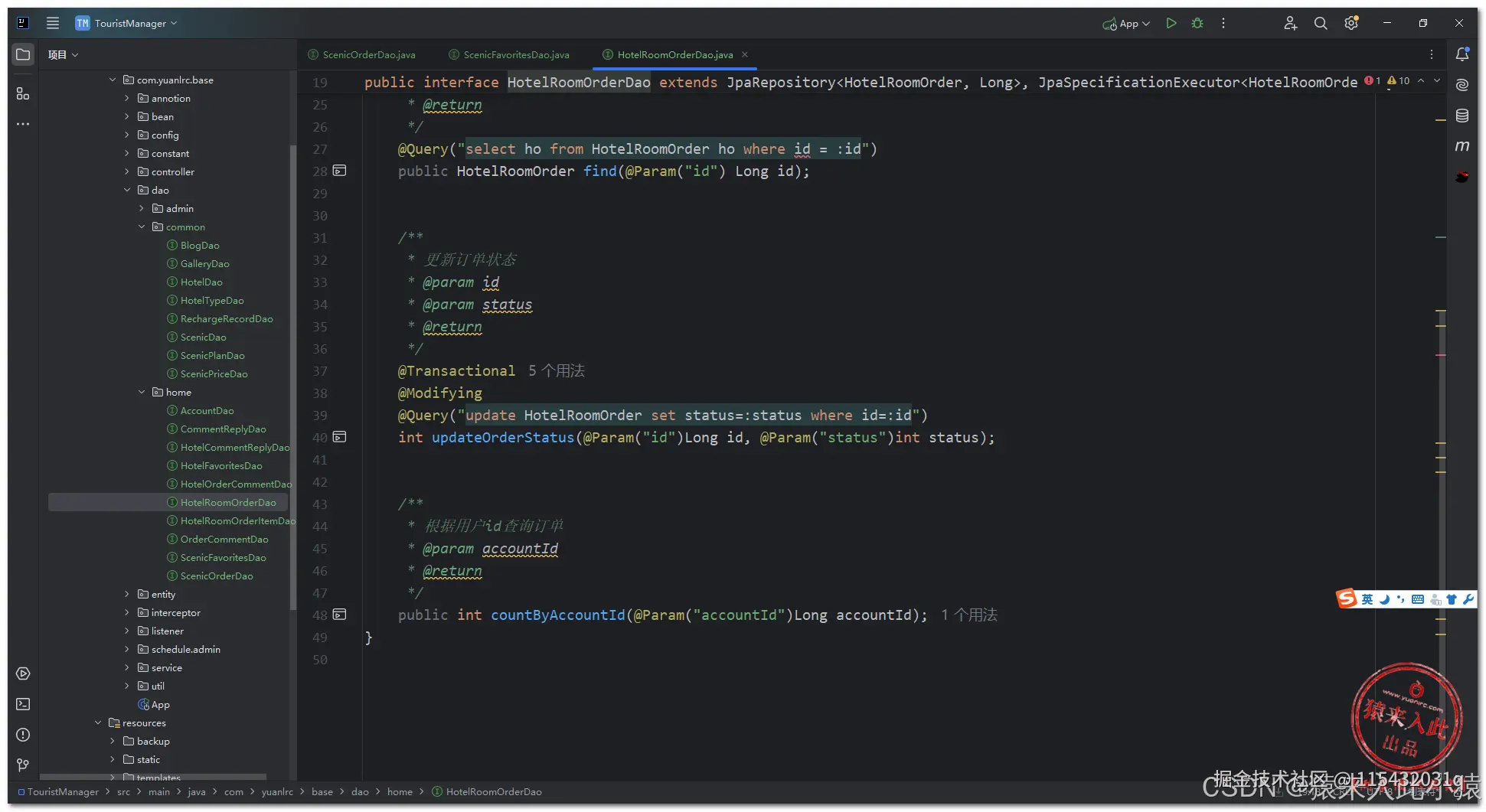Open the App class in tree
Image resolution: width=1486 pixels, height=812 pixels.
point(160,704)
